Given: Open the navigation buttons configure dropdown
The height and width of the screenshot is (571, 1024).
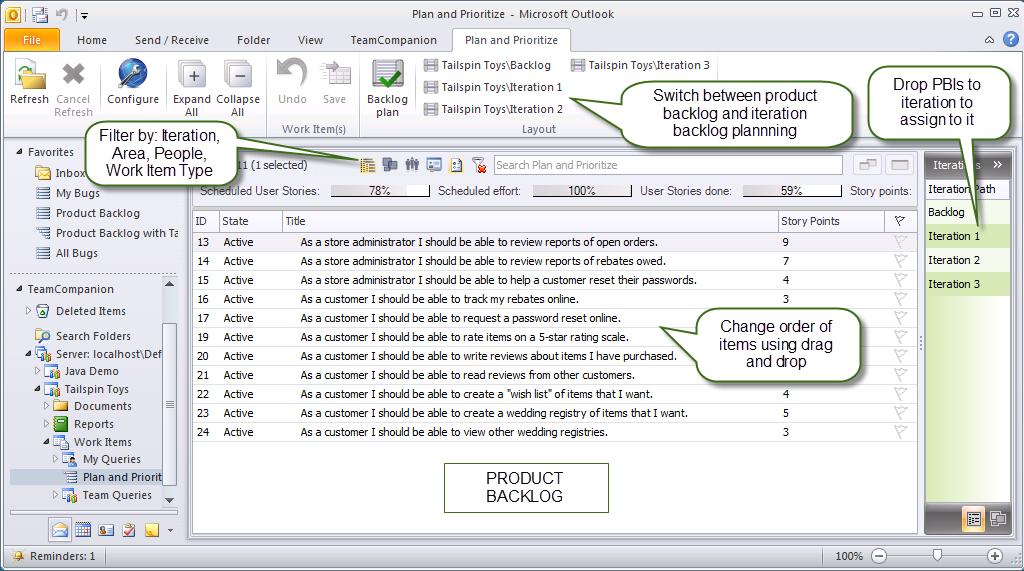Looking at the screenshot, I should coord(170,530).
